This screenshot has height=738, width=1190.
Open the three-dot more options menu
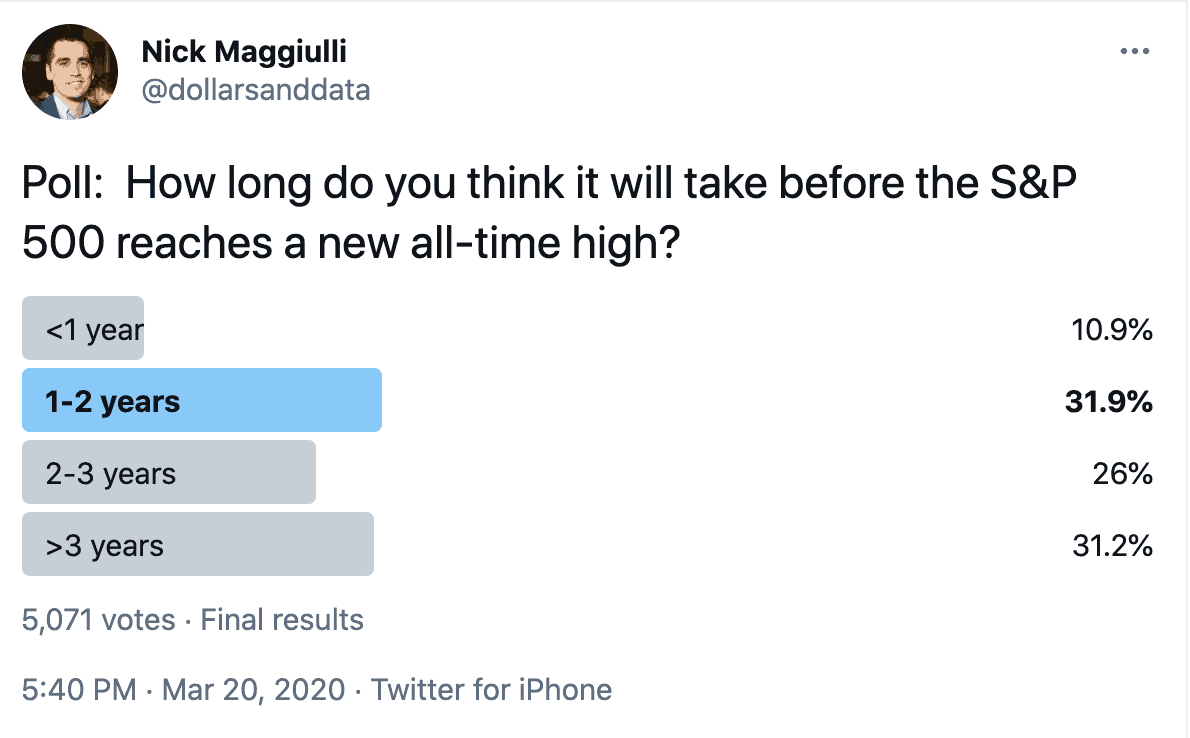click(x=1134, y=51)
